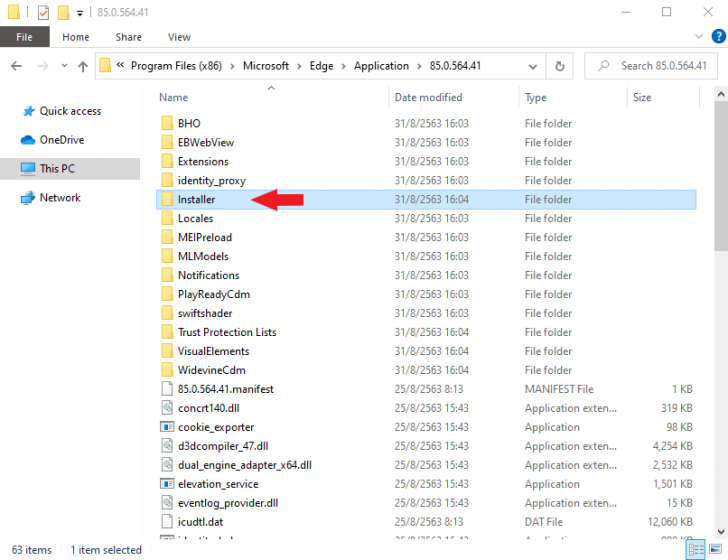Viewport: 728px width, 560px height.
Task: Click the MANIFEST File type cell
Action: click(559, 389)
